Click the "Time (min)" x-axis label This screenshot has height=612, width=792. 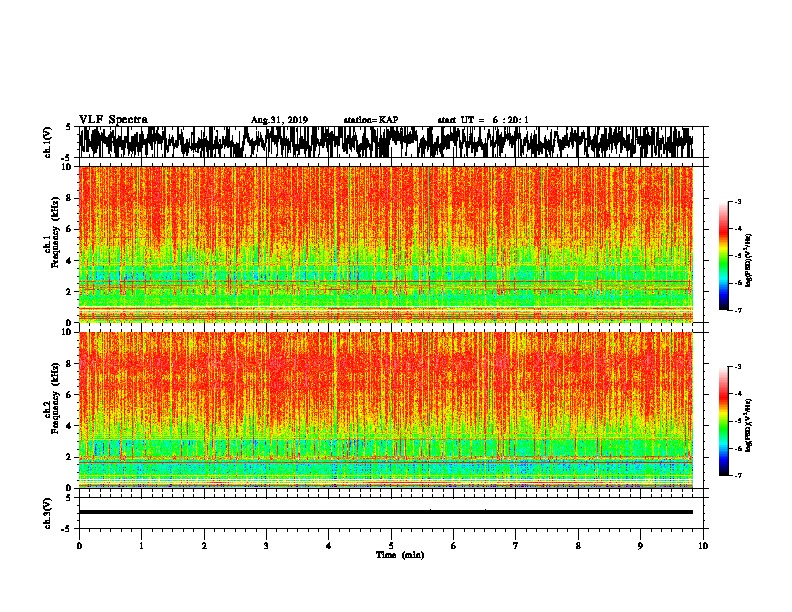[x=400, y=555]
